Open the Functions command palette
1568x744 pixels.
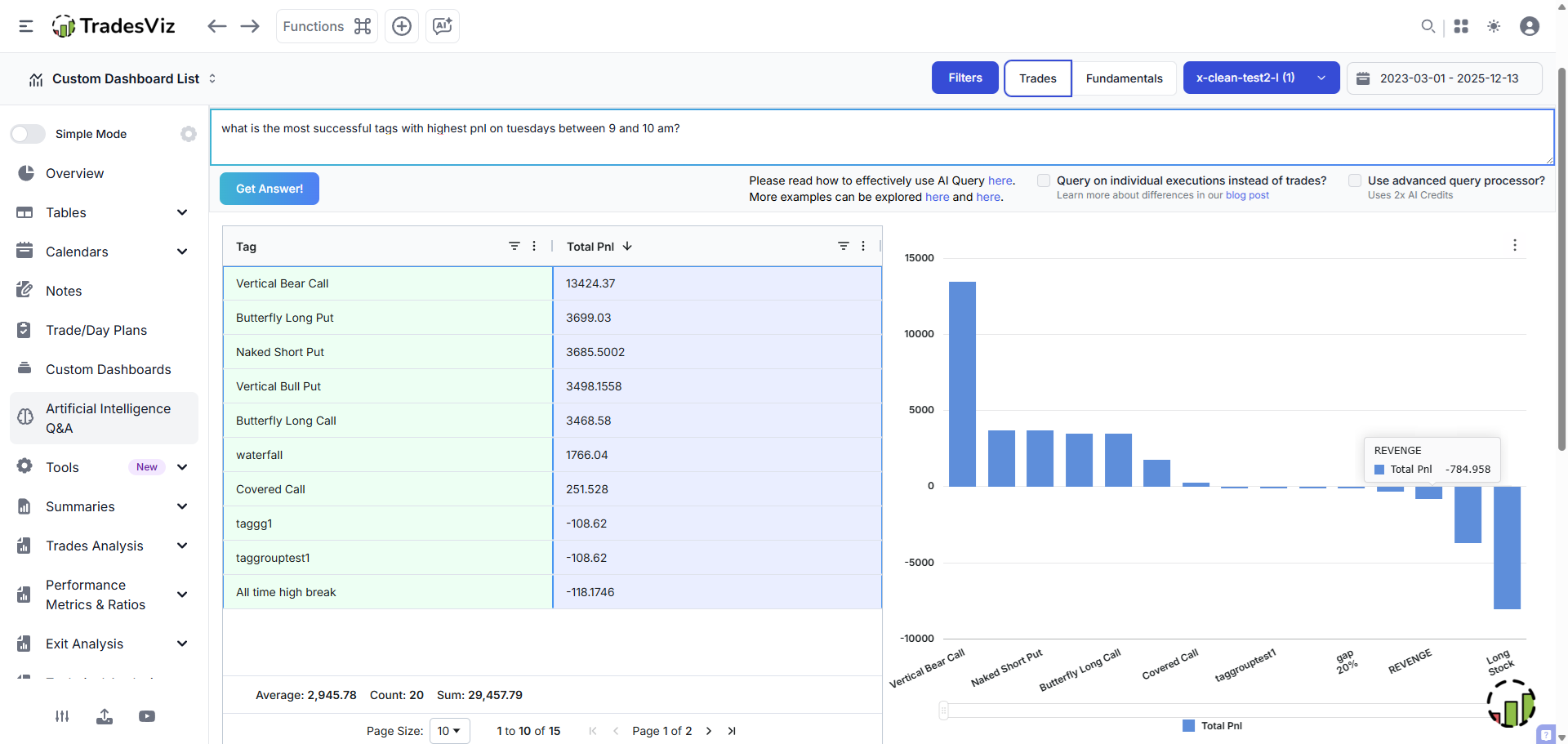(326, 25)
